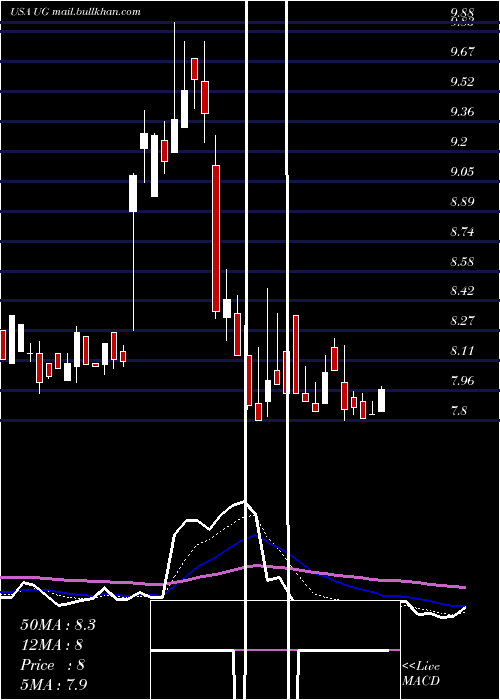Click the 'Price : 8' readout

[52, 665]
